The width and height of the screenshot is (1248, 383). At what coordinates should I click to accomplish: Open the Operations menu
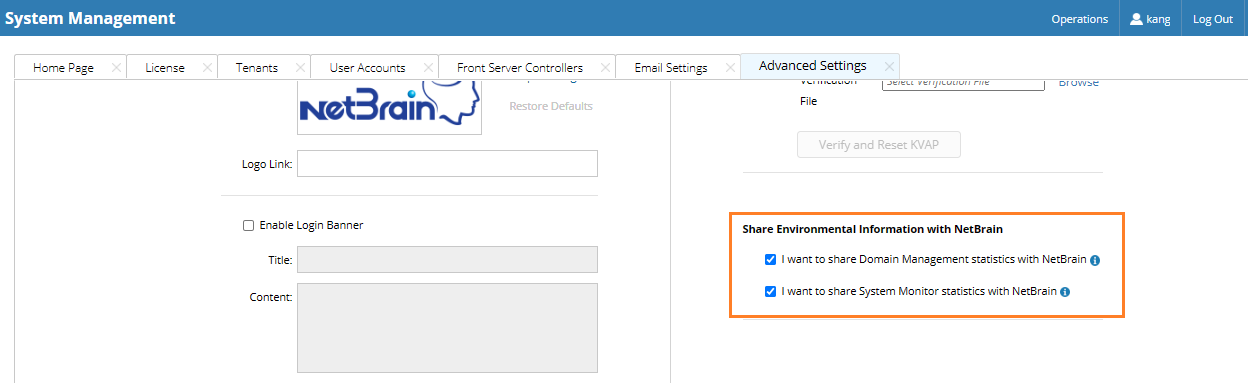click(x=1079, y=19)
